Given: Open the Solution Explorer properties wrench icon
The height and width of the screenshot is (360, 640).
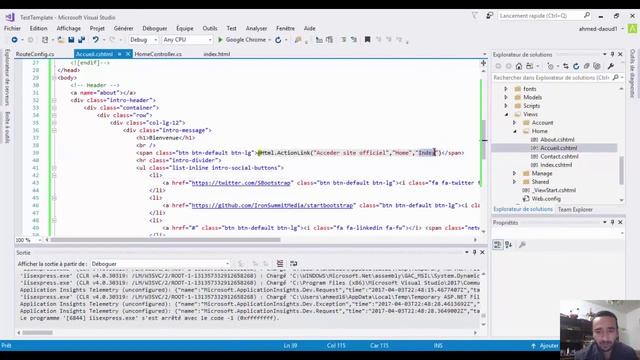Looking at the screenshot, I should click(611, 66).
